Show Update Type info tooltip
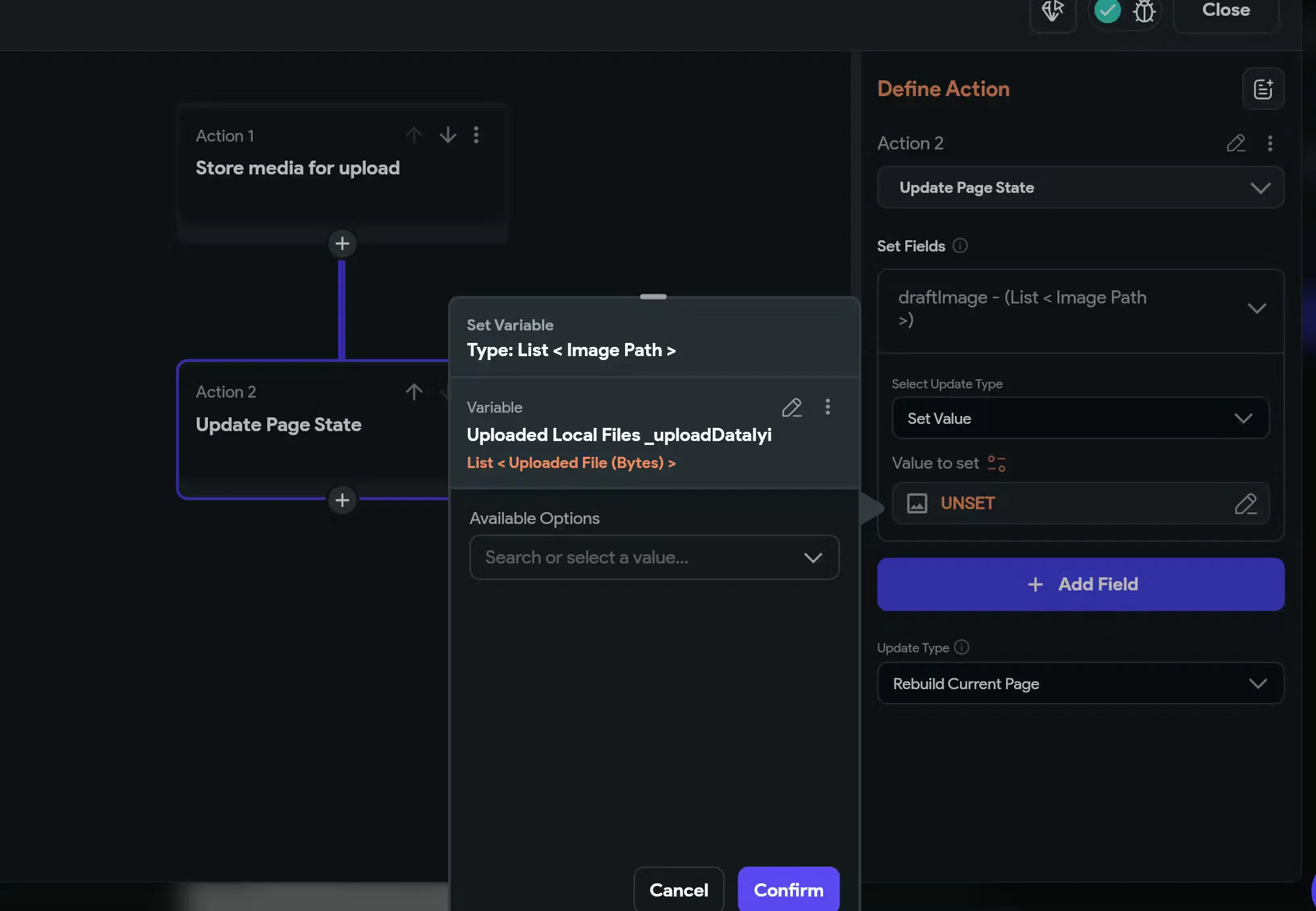This screenshot has height=911, width=1316. [961, 647]
